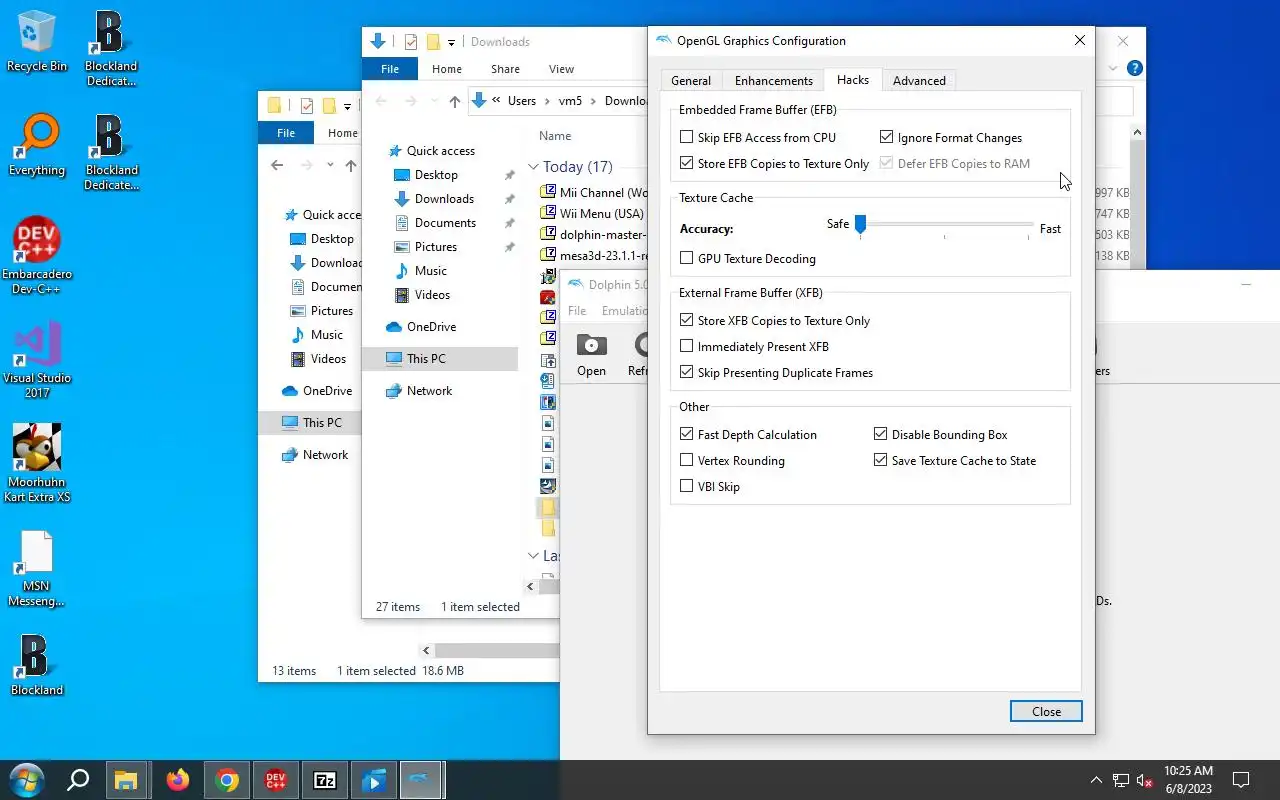
Task: Expand the ribbon chevron beside the Help icon
Action: [1113, 69]
